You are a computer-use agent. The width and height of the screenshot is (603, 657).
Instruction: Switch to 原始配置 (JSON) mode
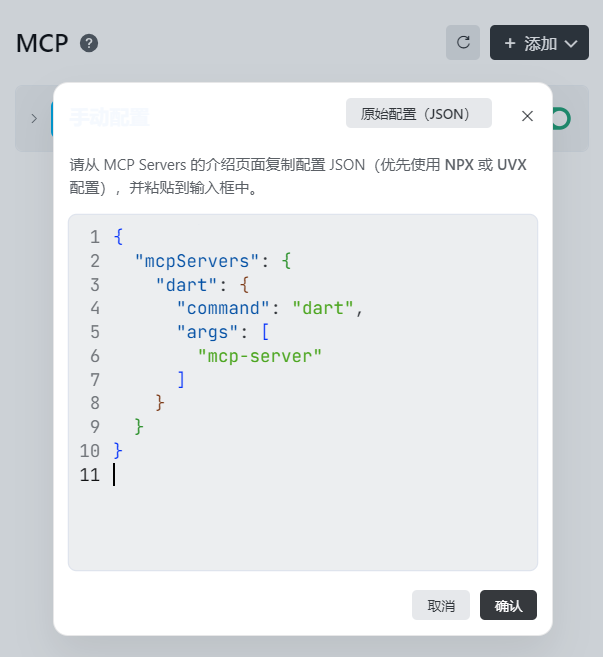pos(419,113)
